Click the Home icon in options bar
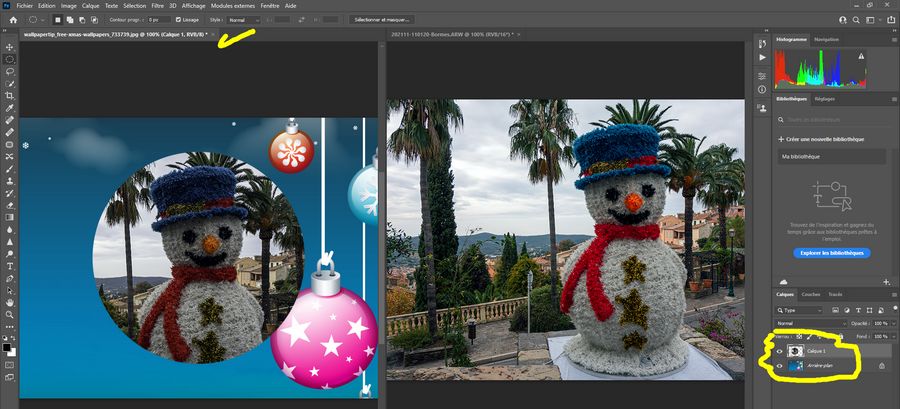 click(13, 20)
